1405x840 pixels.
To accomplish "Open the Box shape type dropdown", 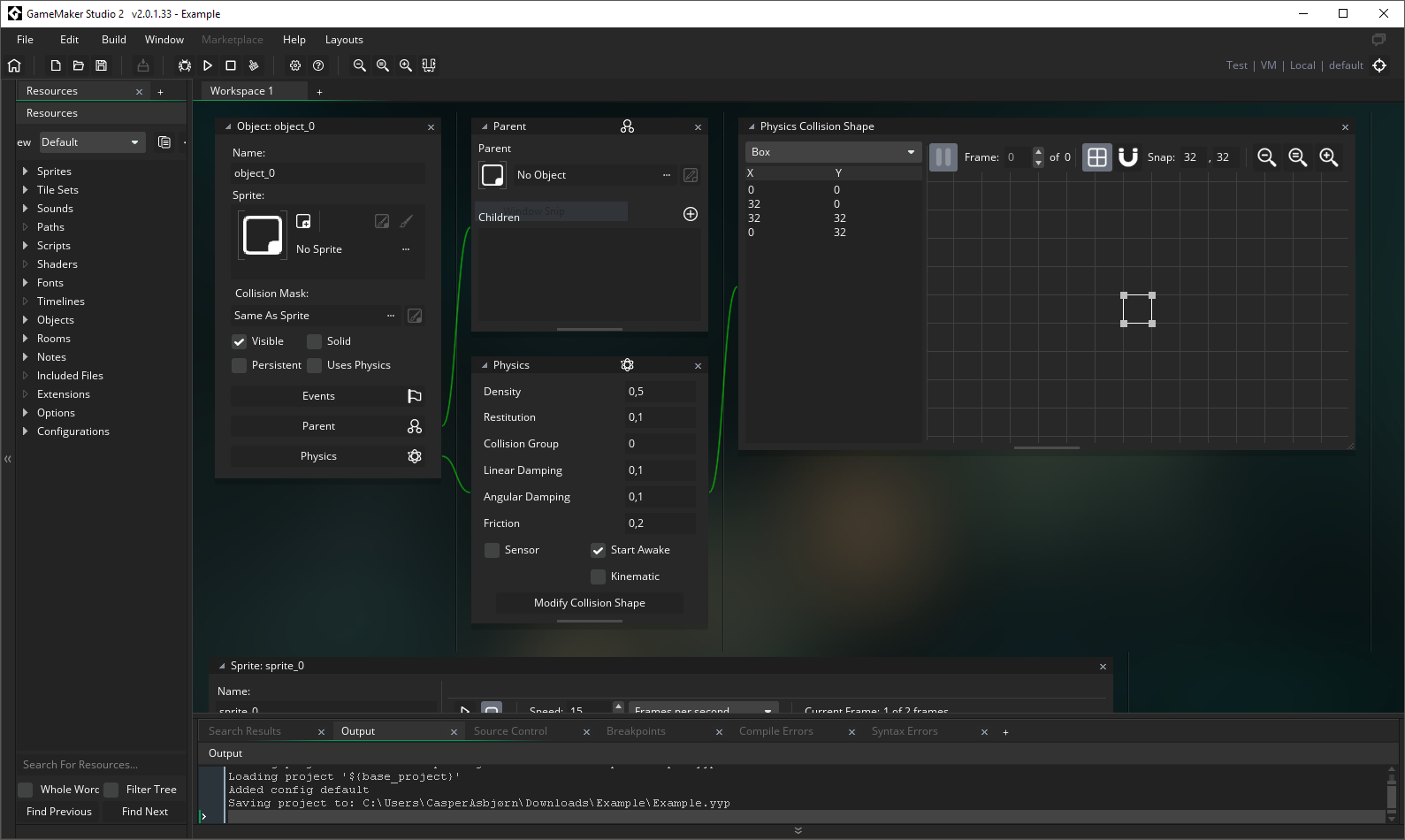I will [x=833, y=152].
